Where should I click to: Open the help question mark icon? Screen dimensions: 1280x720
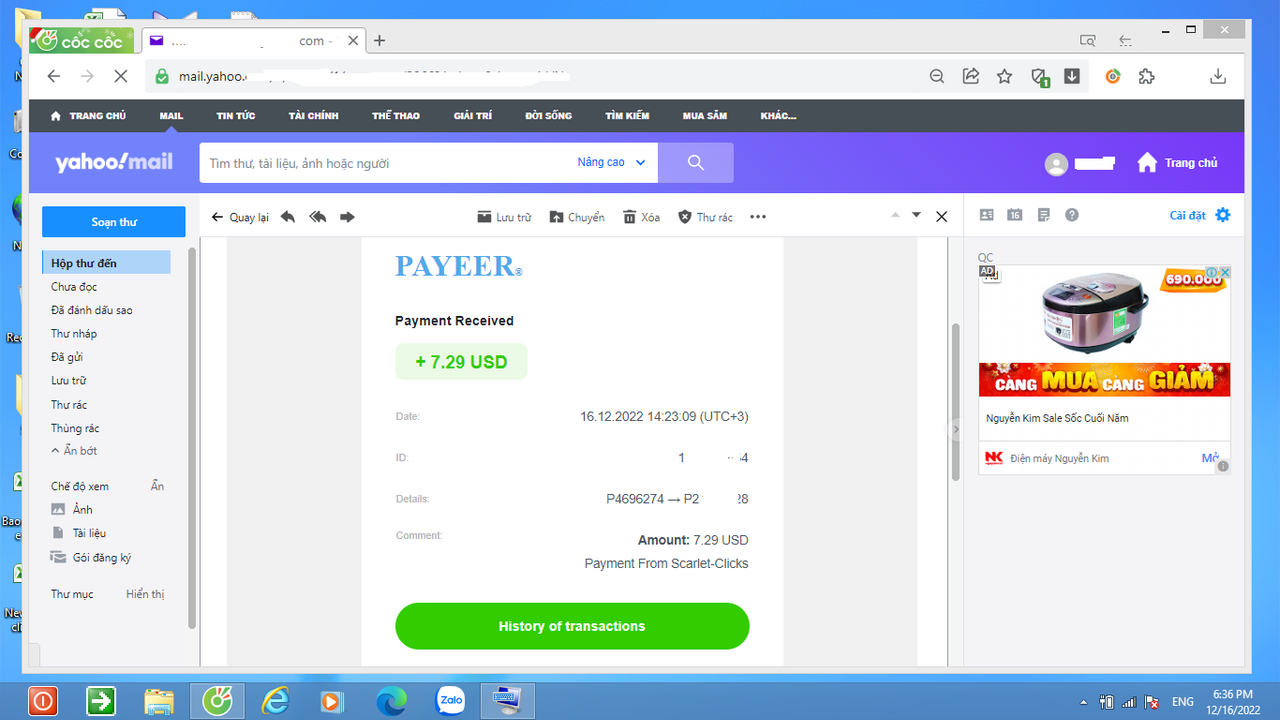tap(1072, 215)
